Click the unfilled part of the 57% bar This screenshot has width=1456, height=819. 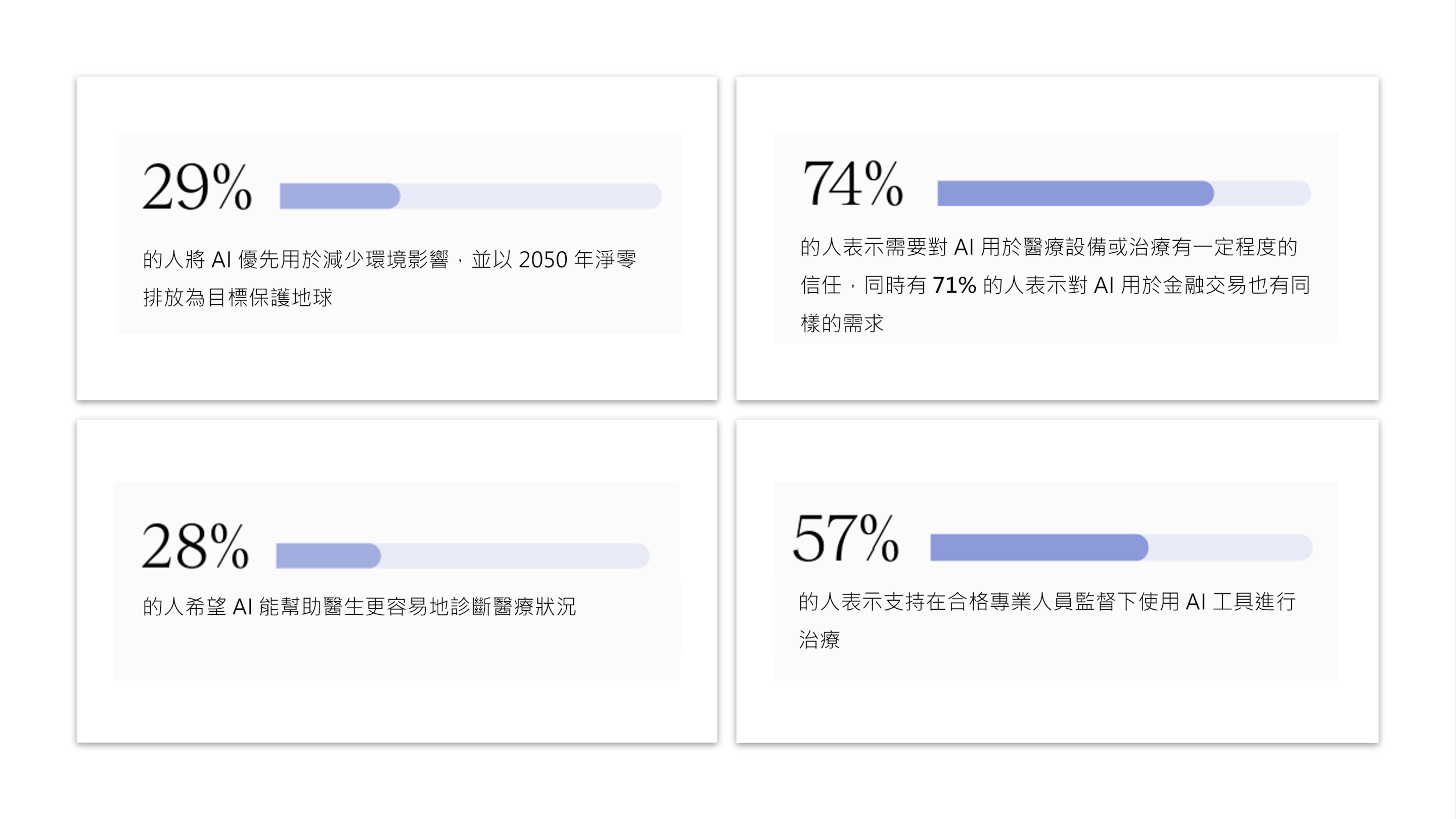[1231, 547]
